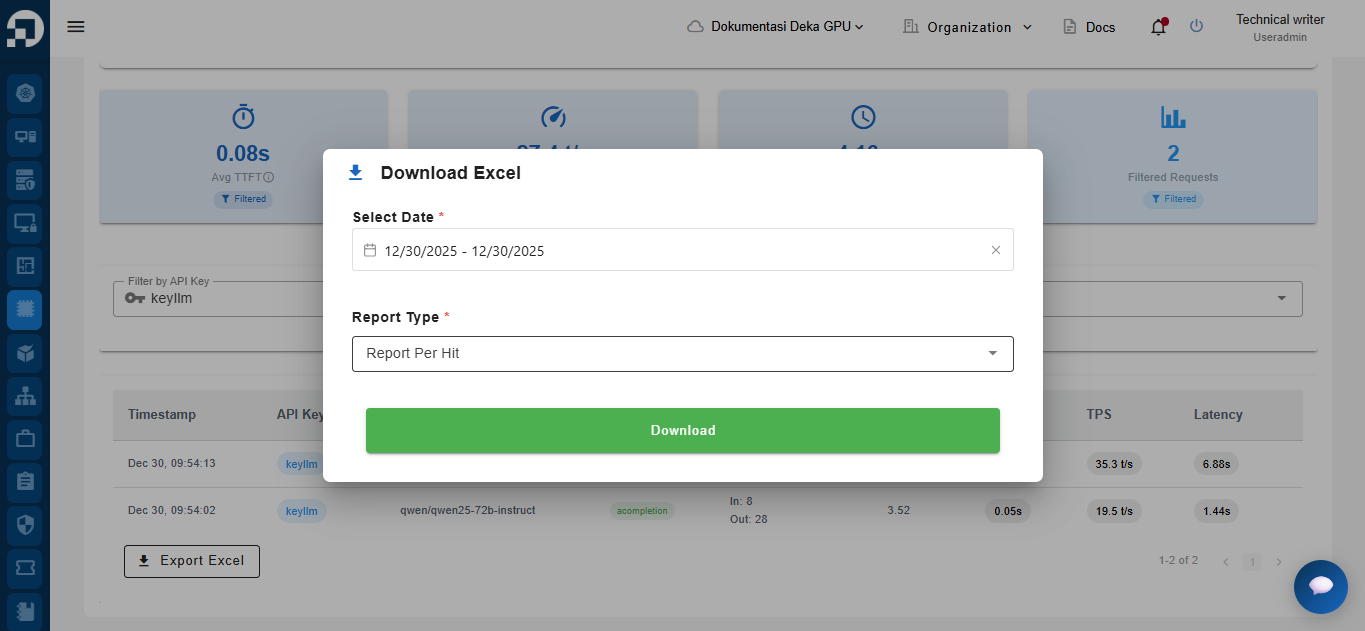
Task: Click the Select Date input field
Action: pos(670,250)
